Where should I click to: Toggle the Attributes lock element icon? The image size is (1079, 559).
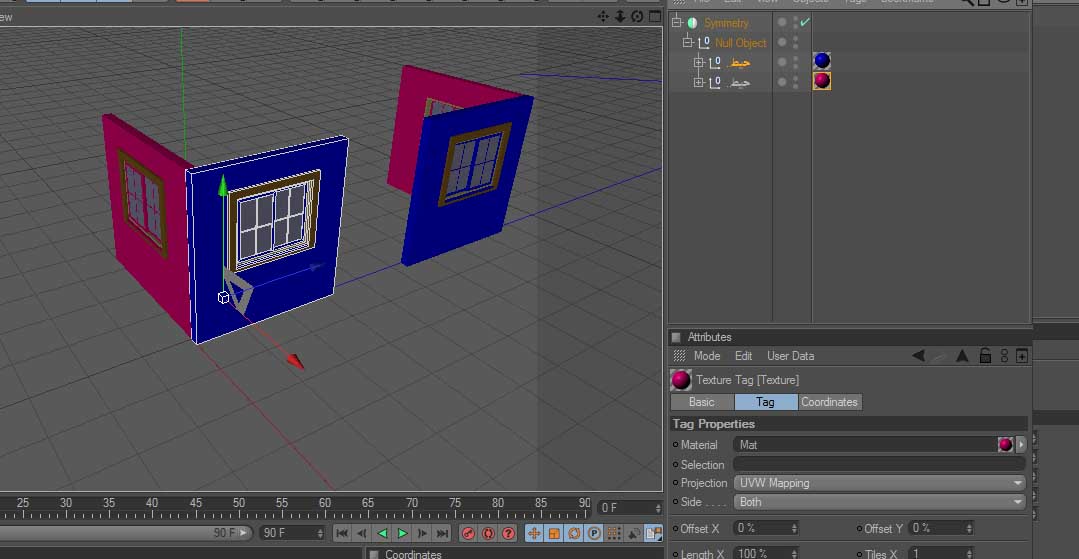(x=985, y=356)
